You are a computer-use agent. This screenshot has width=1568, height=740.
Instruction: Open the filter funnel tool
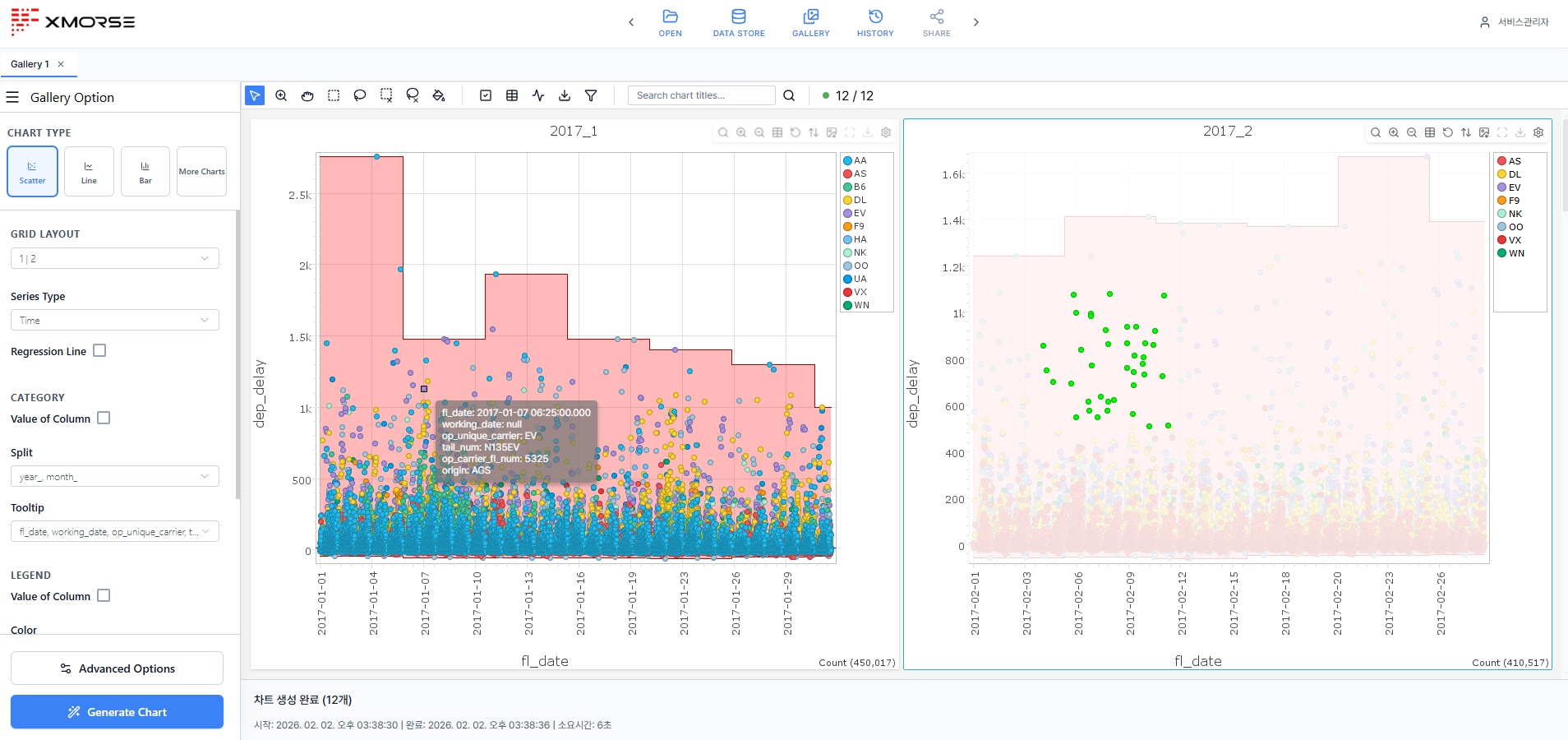pyautogui.click(x=591, y=95)
